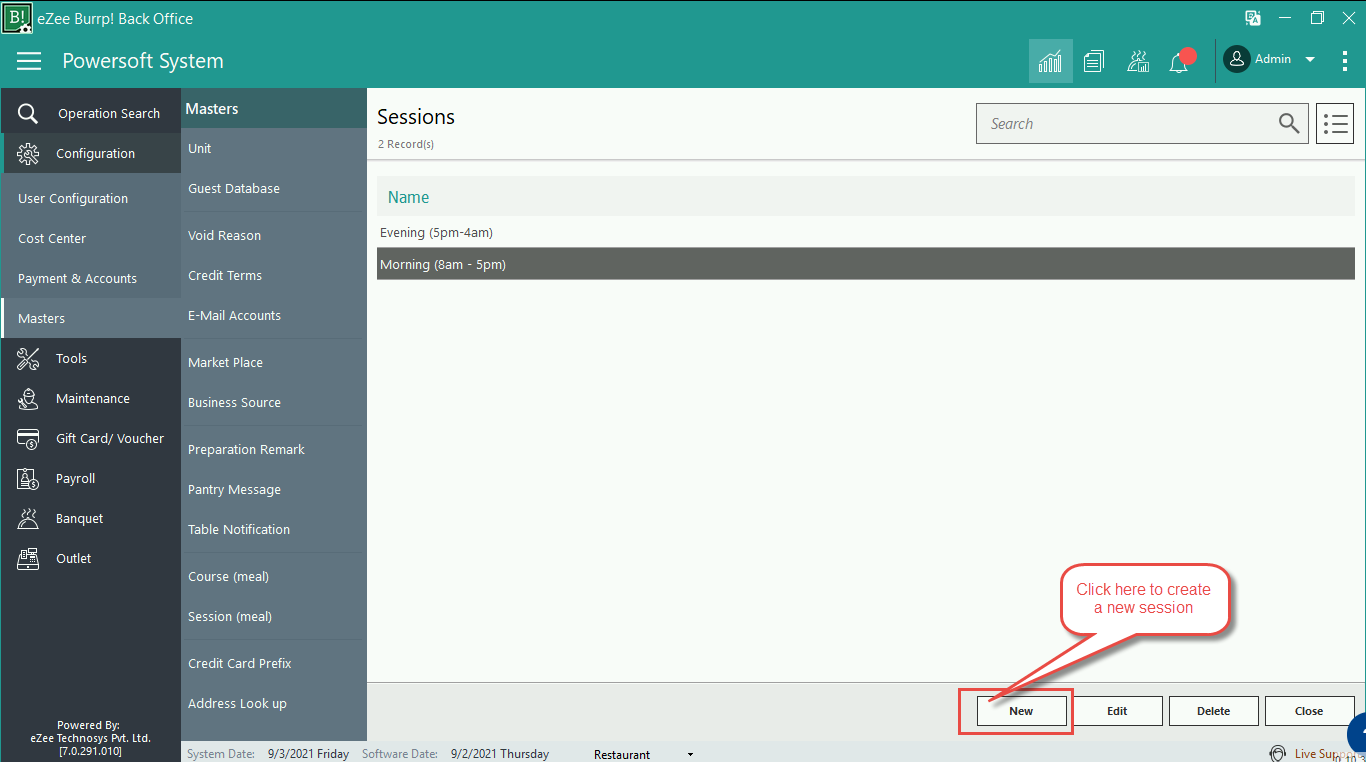This screenshot has width=1366, height=762.
Task: Click the Operation Search magnifier icon
Action: (28, 114)
